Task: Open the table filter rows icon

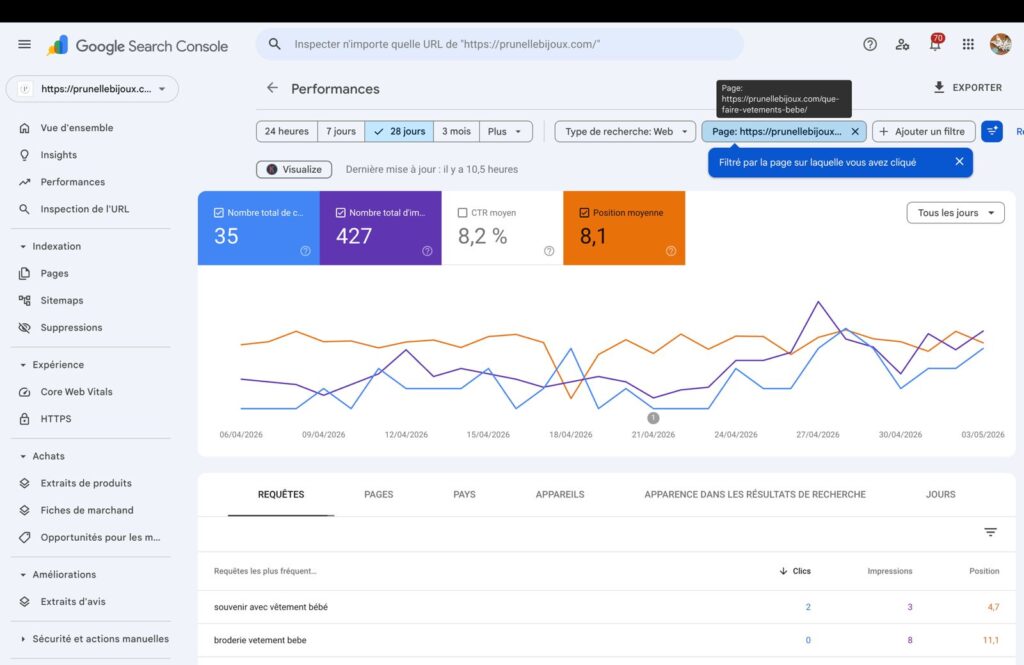Action: pos(990,532)
